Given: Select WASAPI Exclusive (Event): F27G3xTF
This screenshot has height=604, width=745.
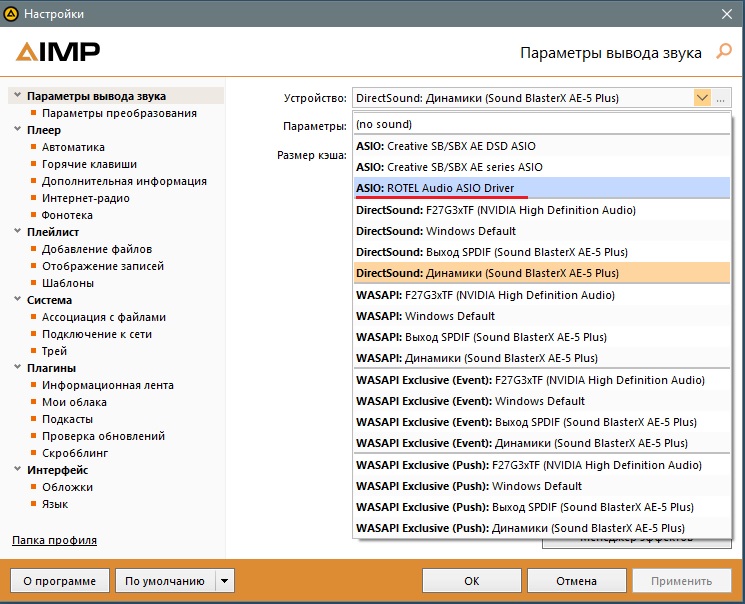Looking at the screenshot, I should pyautogui.click(x=542, y=380).
